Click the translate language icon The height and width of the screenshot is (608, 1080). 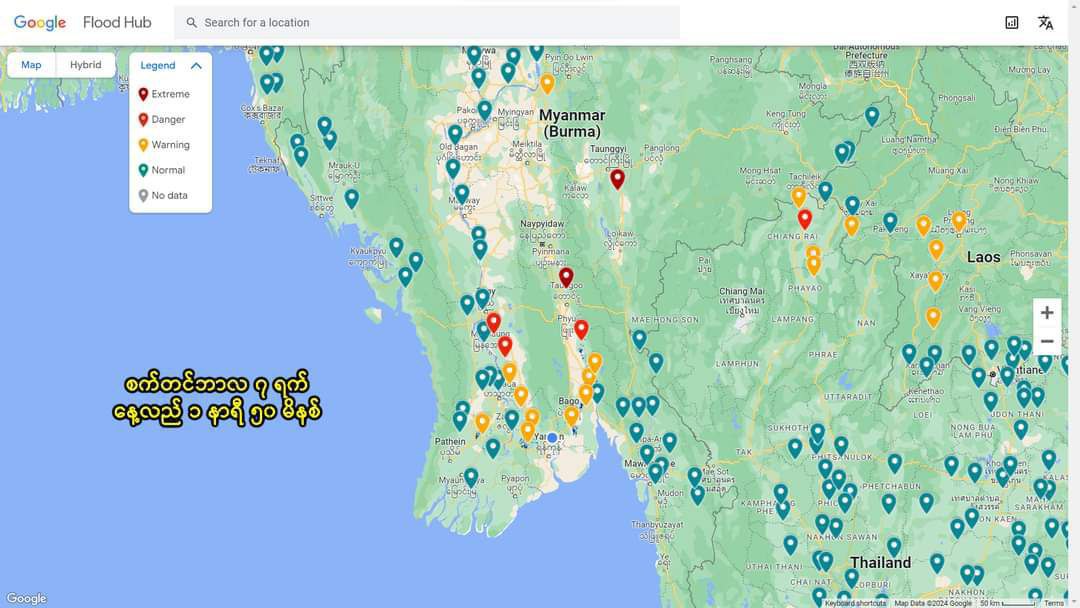[1045, 22]
